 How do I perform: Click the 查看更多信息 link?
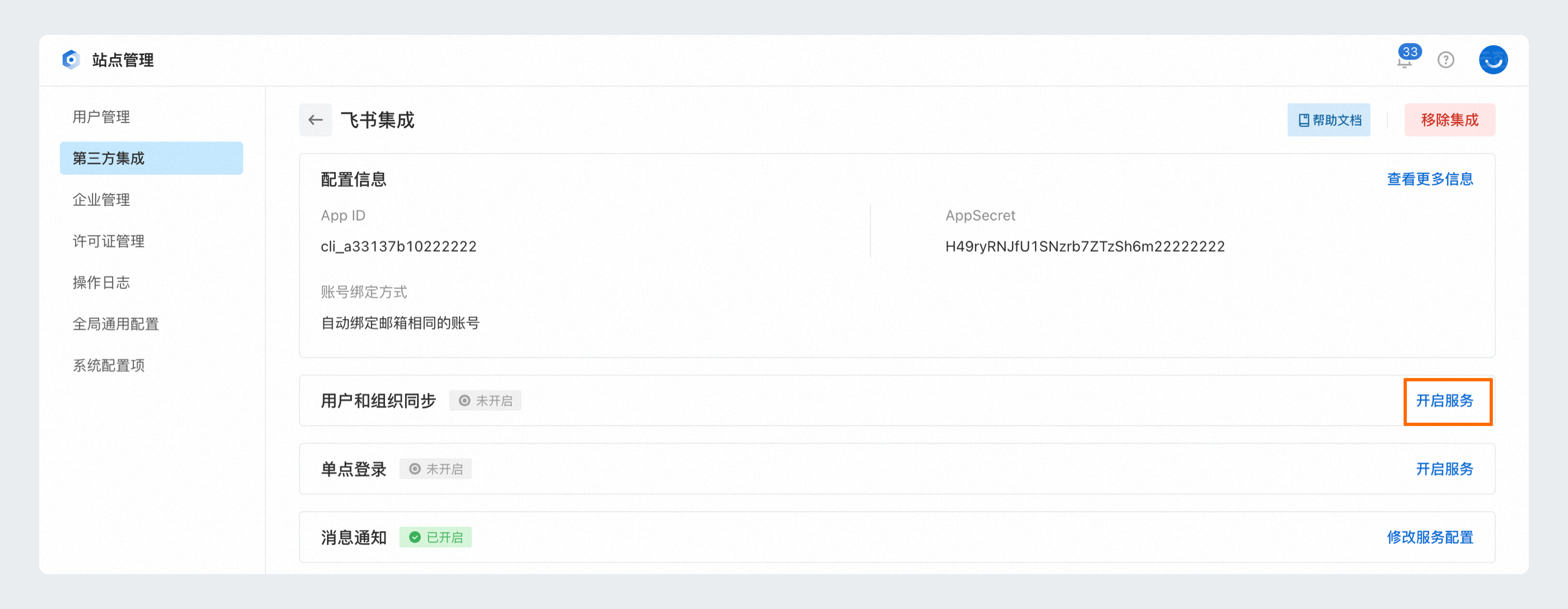1430,179
